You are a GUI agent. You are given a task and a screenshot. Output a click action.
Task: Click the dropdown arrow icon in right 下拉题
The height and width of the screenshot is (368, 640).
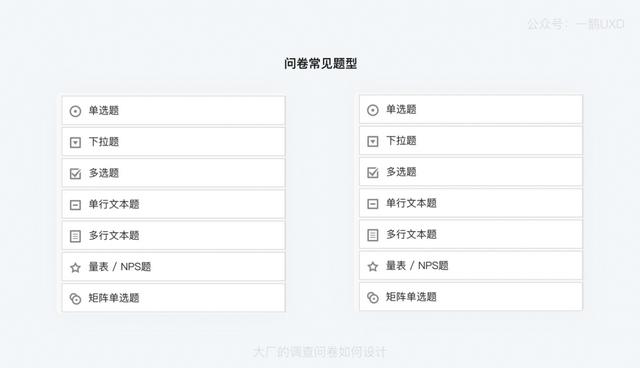[373, 141]
